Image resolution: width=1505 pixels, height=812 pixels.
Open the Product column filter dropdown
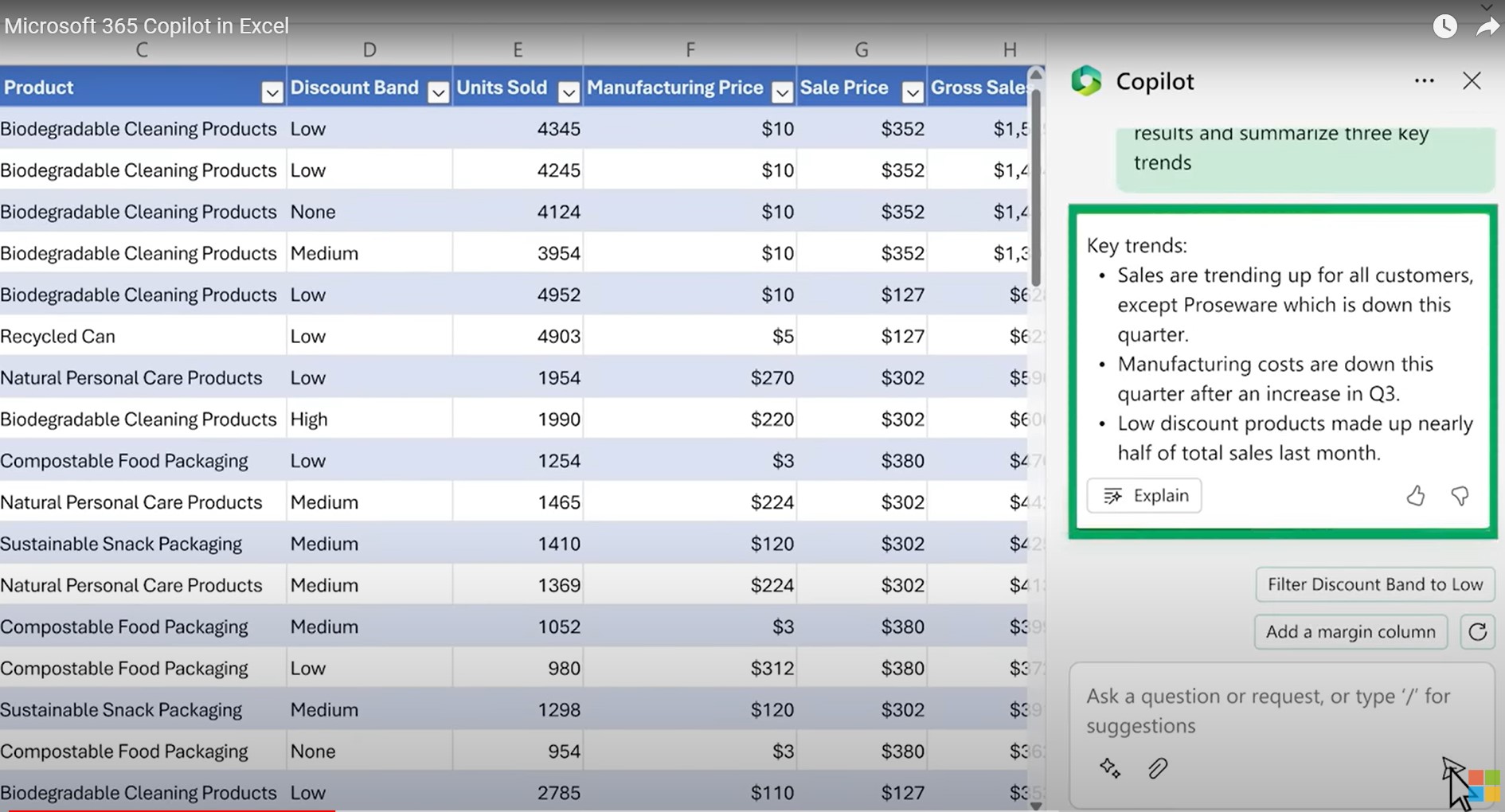272,92
